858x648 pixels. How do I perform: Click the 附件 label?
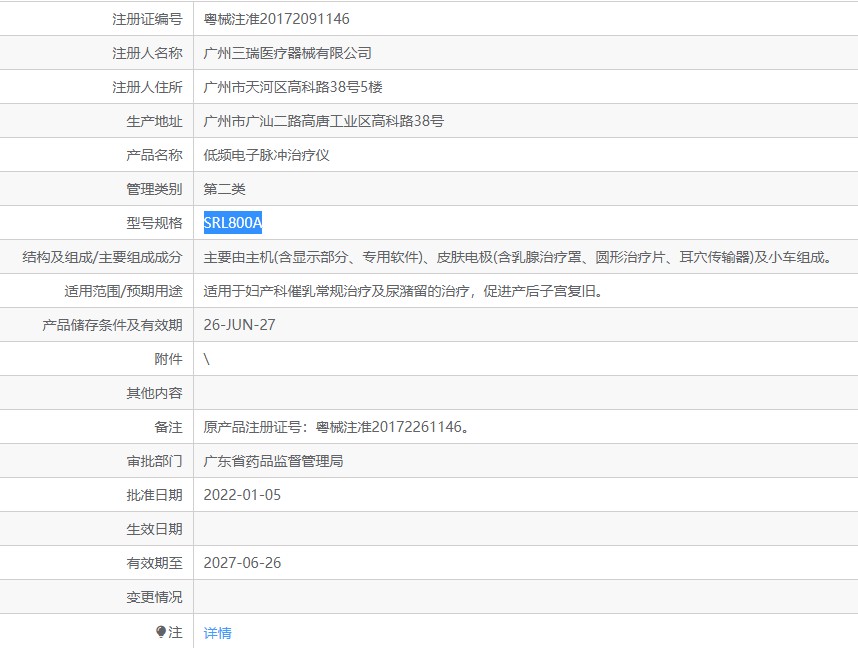point(168,359)
